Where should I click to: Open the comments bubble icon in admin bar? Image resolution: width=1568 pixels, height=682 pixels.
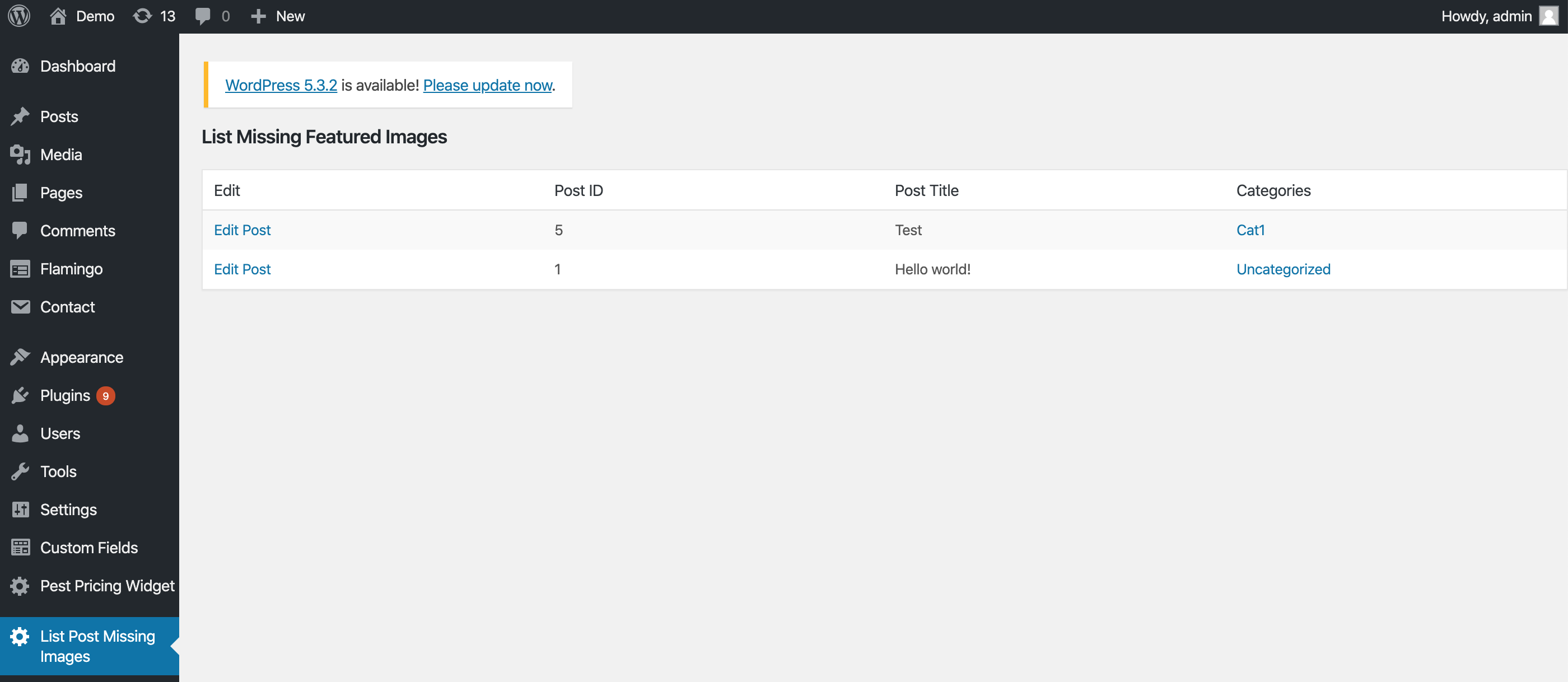pos(203,16)
